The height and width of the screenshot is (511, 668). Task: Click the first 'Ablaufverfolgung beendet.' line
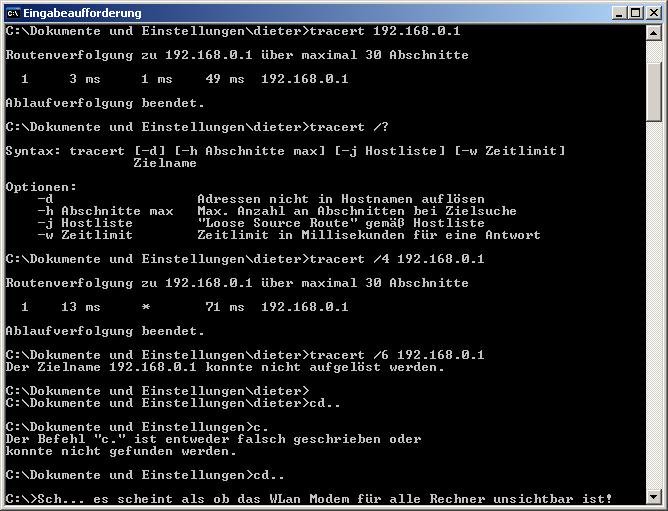pos(105,103)
